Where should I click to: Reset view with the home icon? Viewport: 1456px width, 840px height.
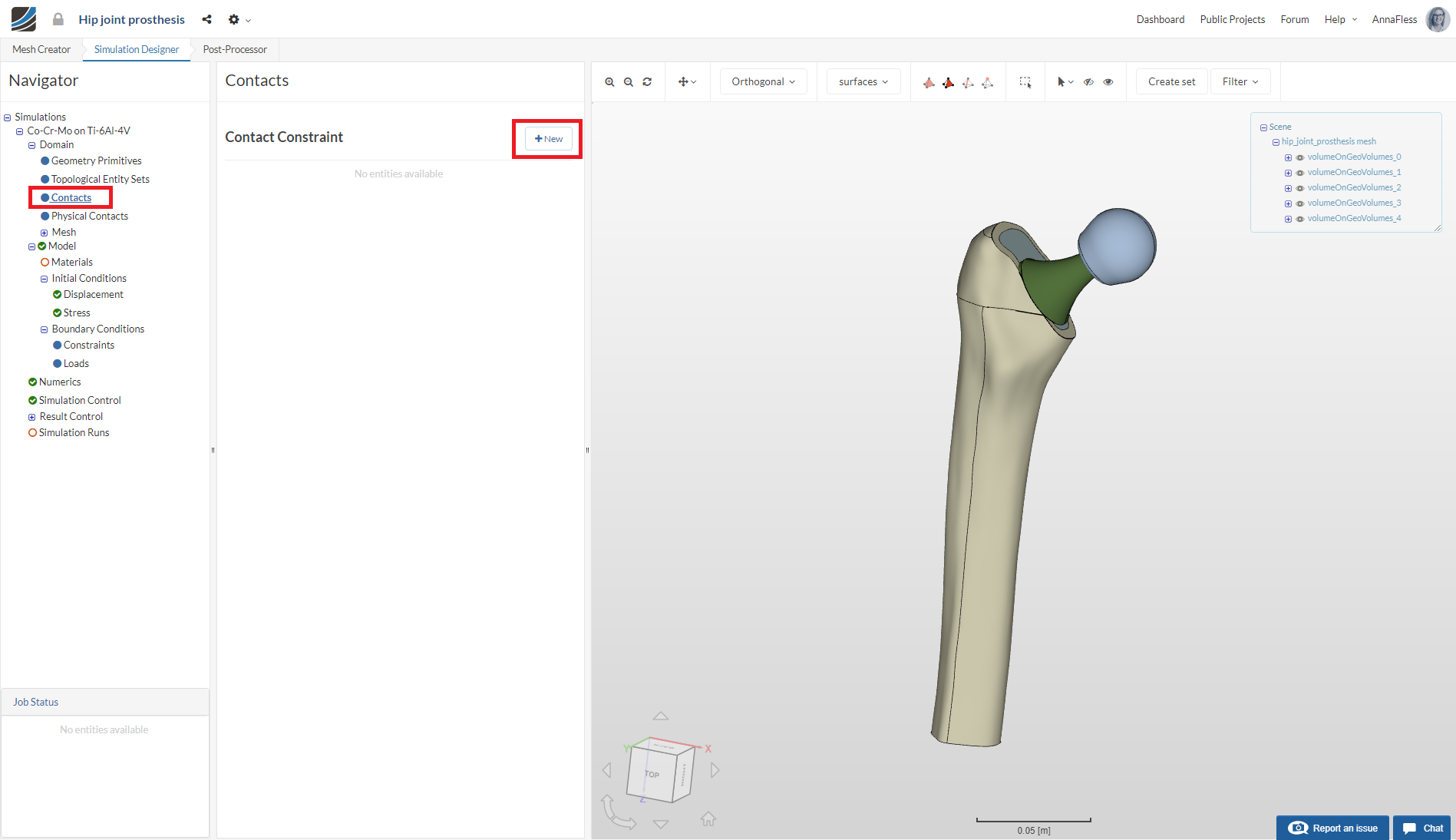tap(708, 819)
